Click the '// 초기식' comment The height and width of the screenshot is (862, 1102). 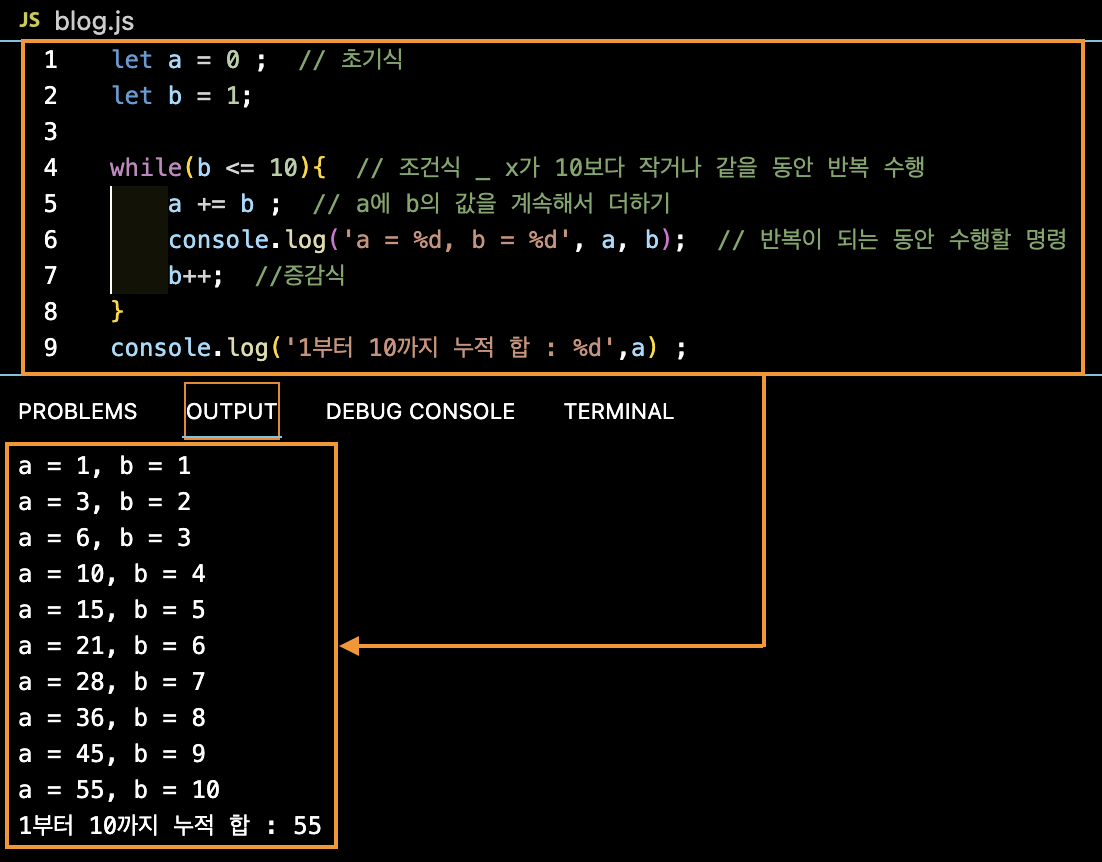coord(350,59)
